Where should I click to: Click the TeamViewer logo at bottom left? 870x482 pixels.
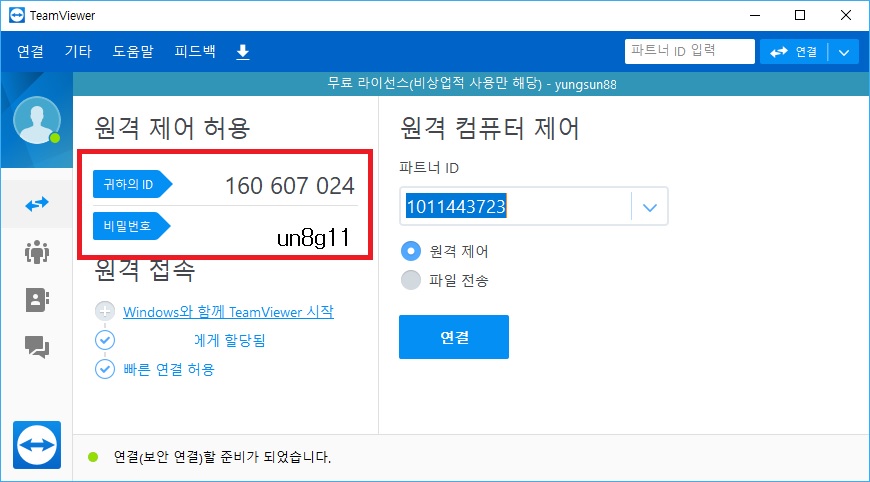(37, 445)
